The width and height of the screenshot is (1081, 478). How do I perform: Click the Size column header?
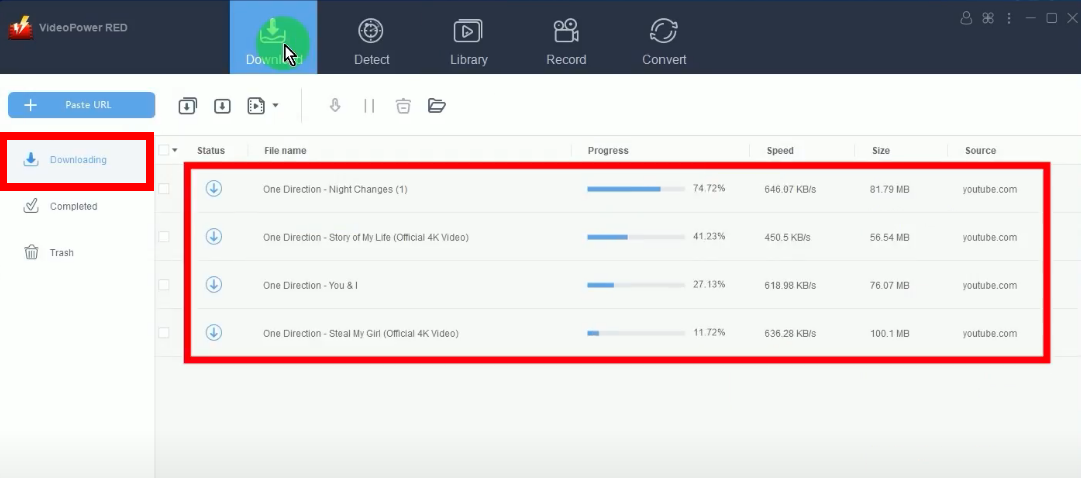point(880,150)
